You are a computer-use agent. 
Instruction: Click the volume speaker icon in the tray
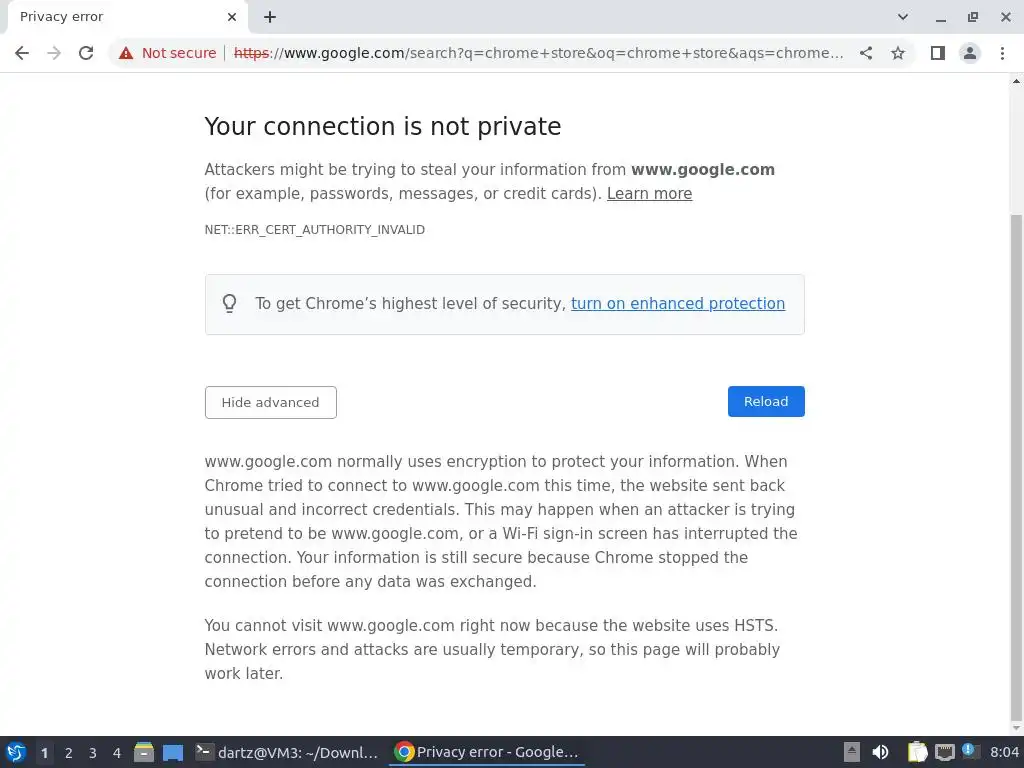coord(880,752)
